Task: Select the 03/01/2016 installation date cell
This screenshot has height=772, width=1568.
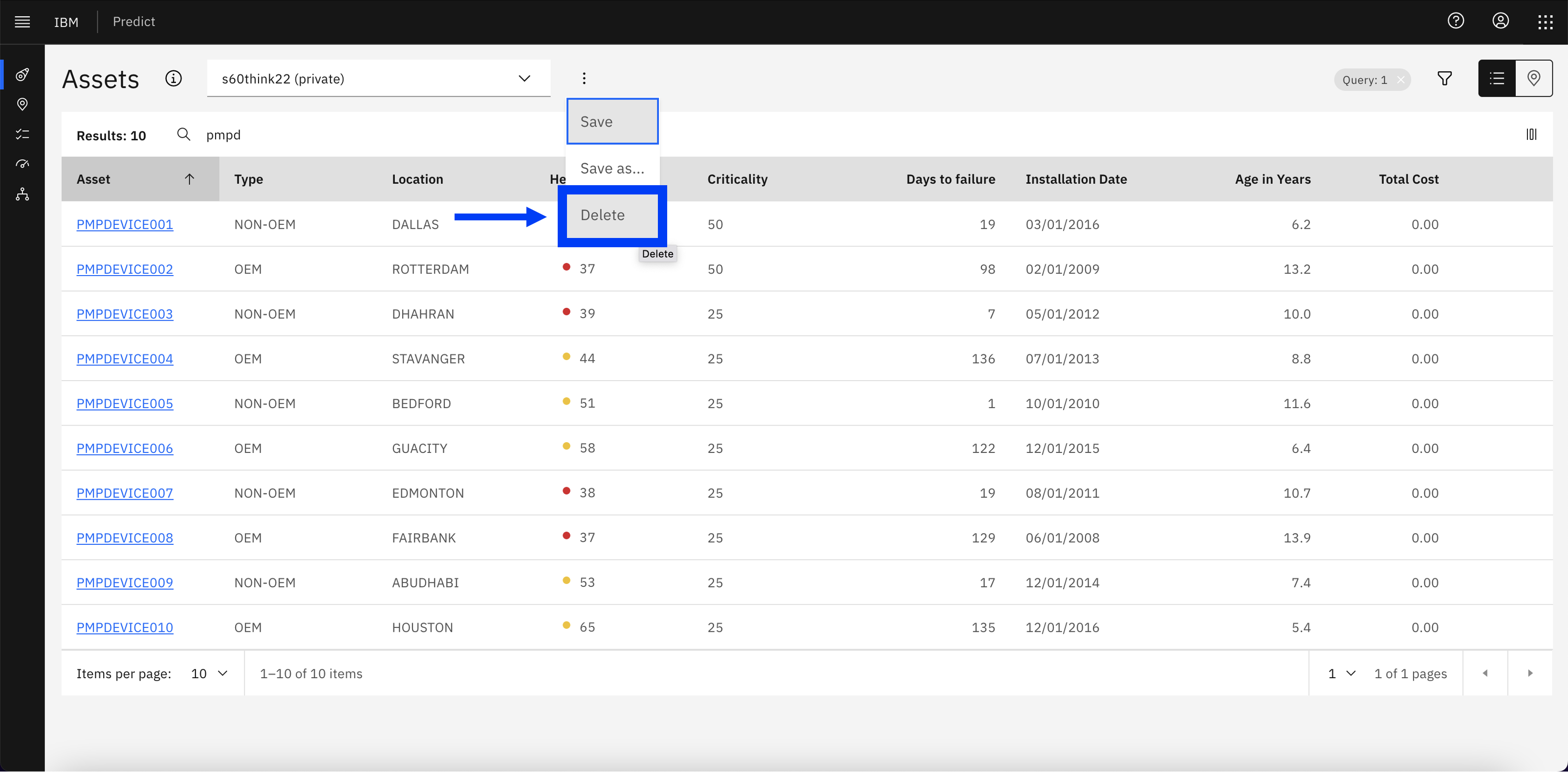Action: 1062,224
